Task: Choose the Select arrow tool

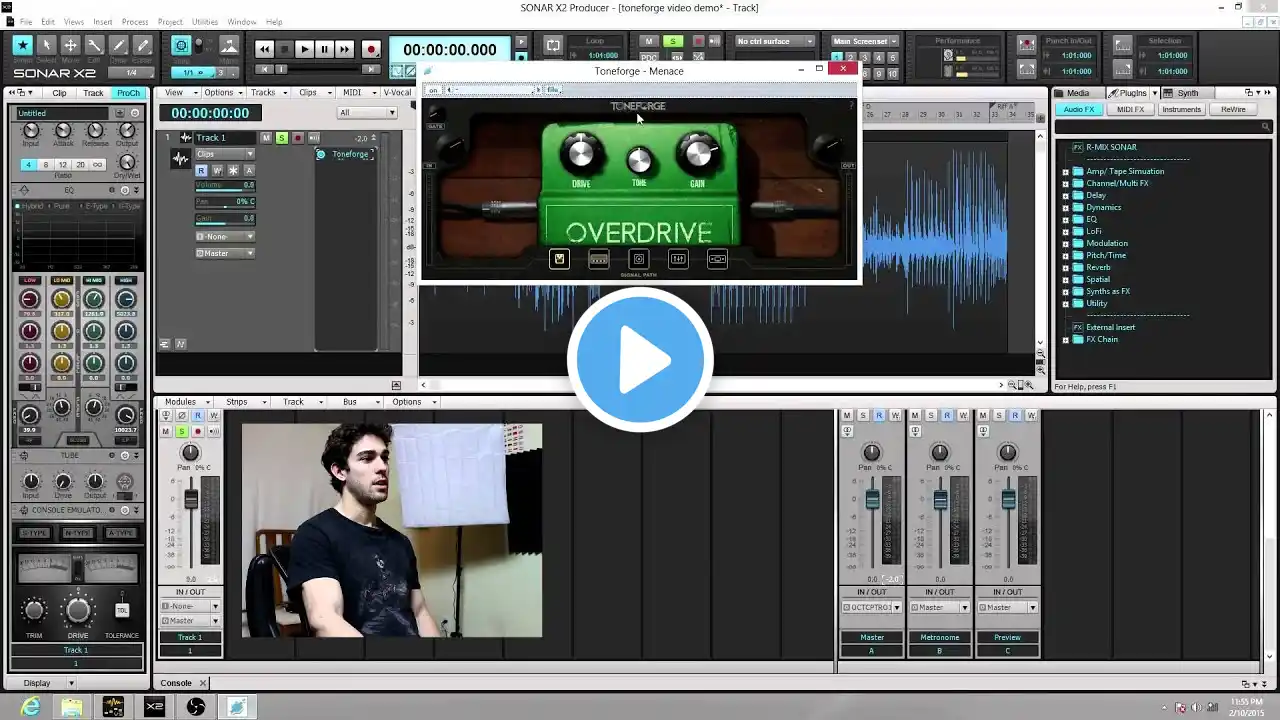Action: click(46, 46)
